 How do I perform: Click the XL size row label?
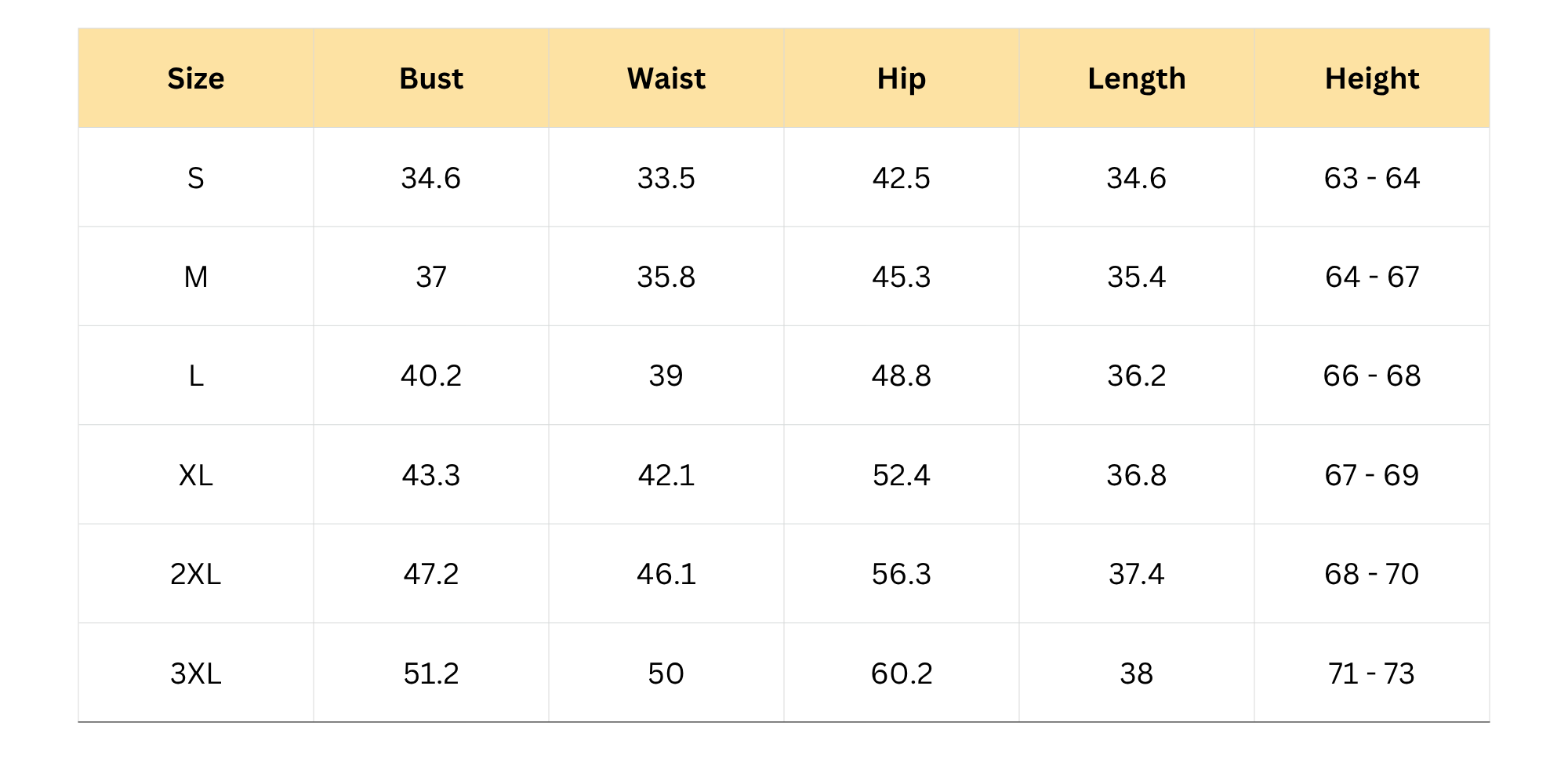pyautogui.click(x=196, y=475)
